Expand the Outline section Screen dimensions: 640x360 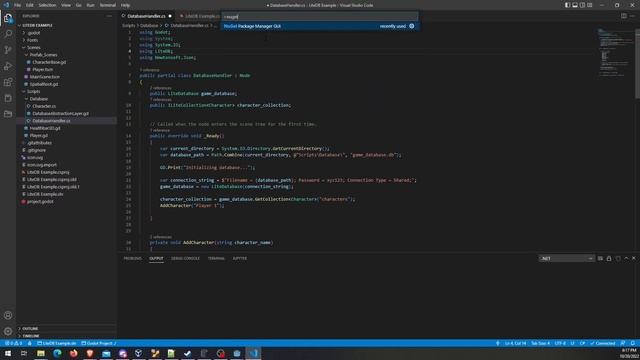pos(30,328)
